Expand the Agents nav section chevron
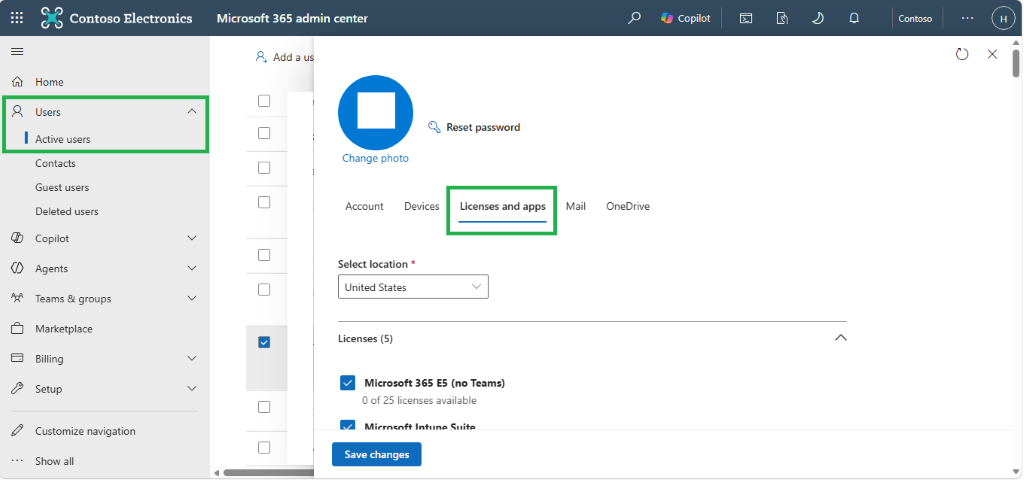This screenshot has height=480, width=1024. pyautogui.click(x=192, y=268)
